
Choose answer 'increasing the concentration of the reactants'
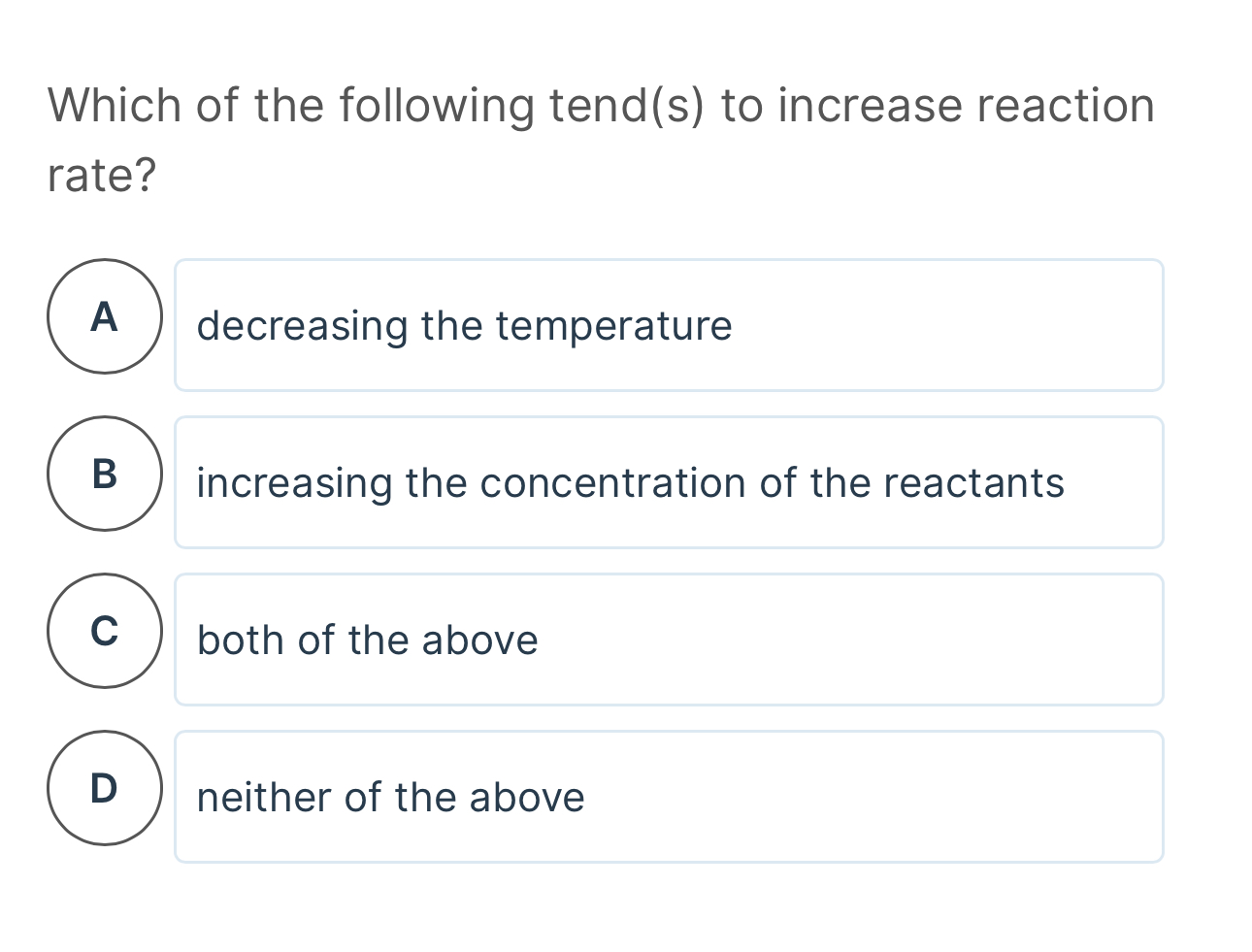pyautogui.click(x=630, y=483)
